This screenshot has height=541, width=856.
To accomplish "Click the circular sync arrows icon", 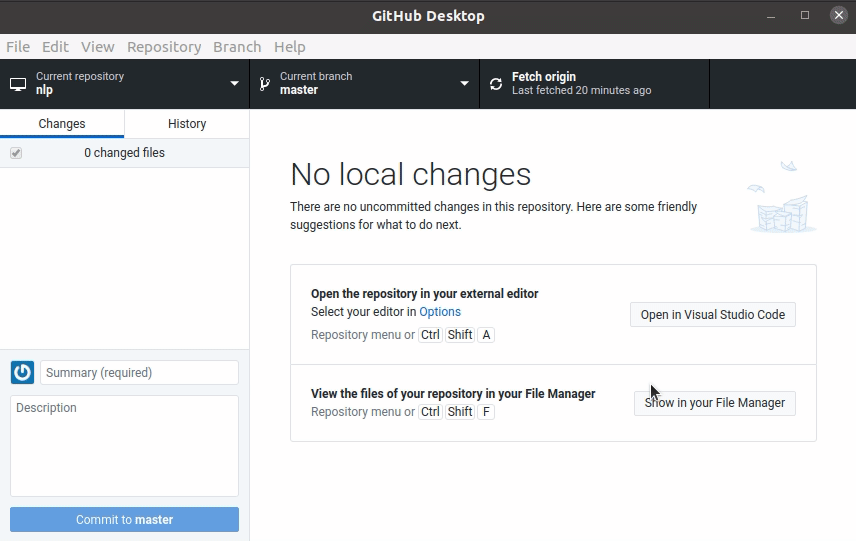I will click(496, 84).
